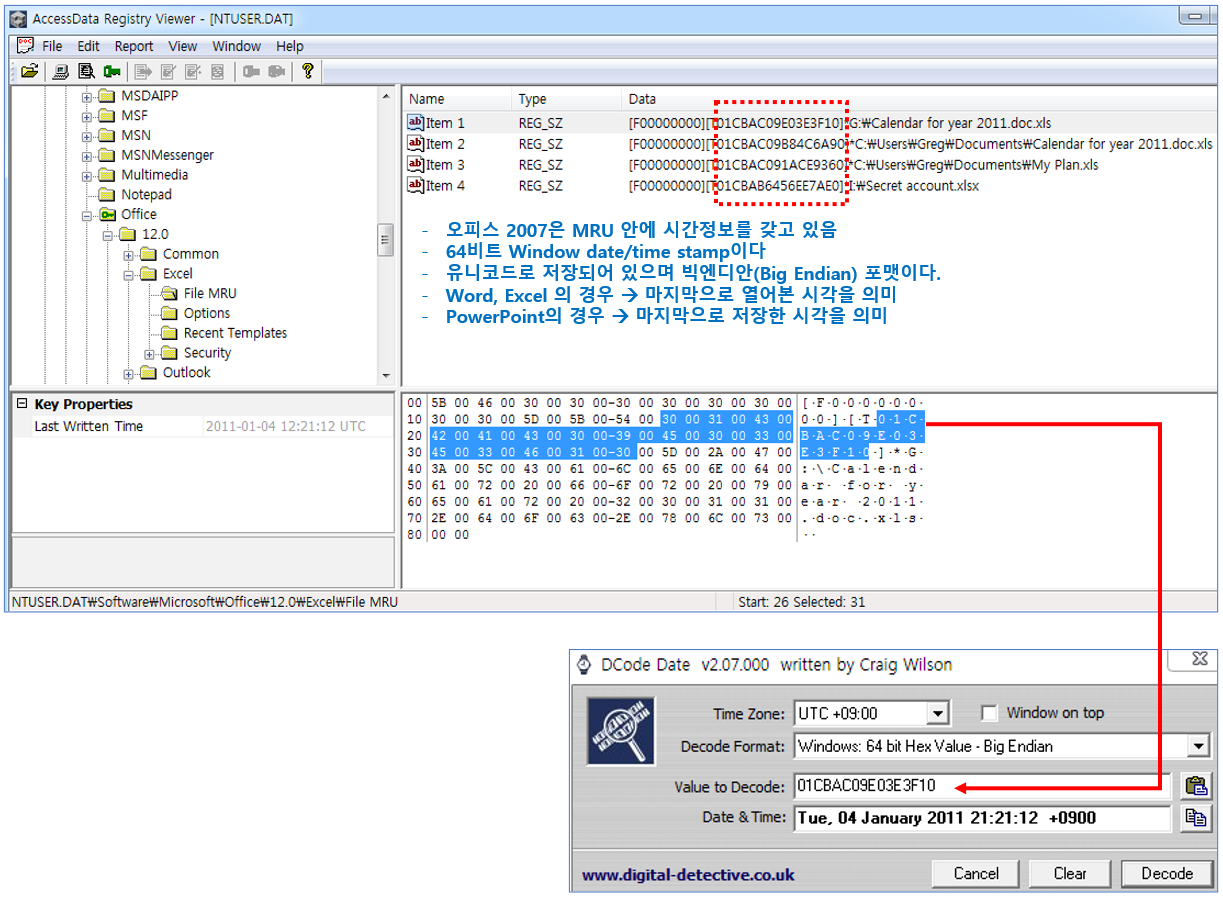Click the Open registry file toolbar icon
The image size is (1223, 898).
[30, 71]
